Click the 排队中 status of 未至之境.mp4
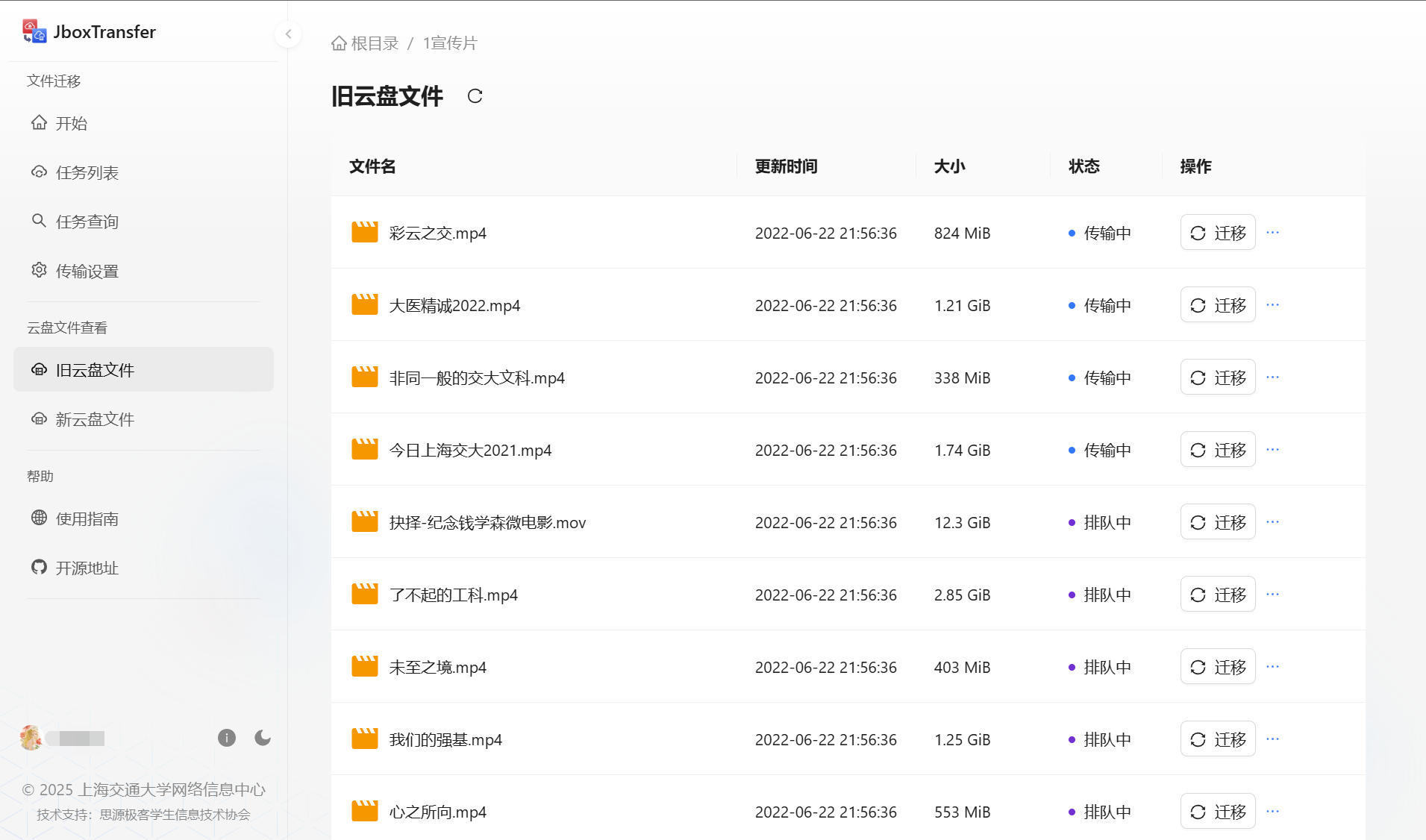This screenshot has width=1426, height=840. (1100, 668)
